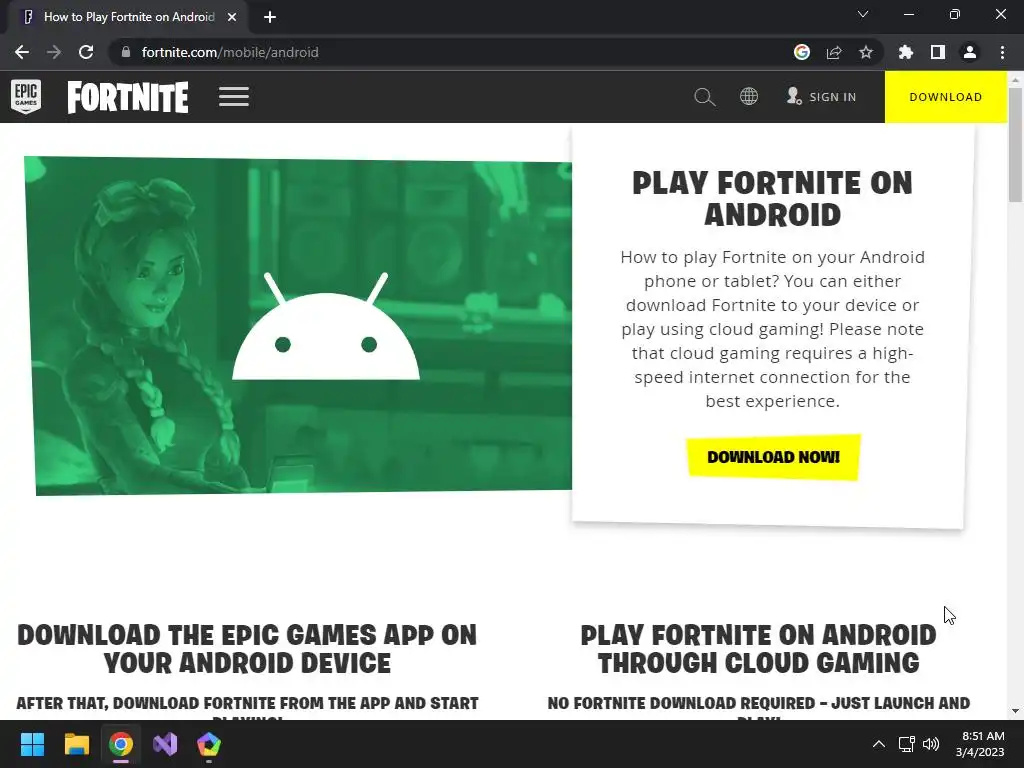Open the Windows Start menu
Screen dimensions: 1024x768
pos(32,744)
